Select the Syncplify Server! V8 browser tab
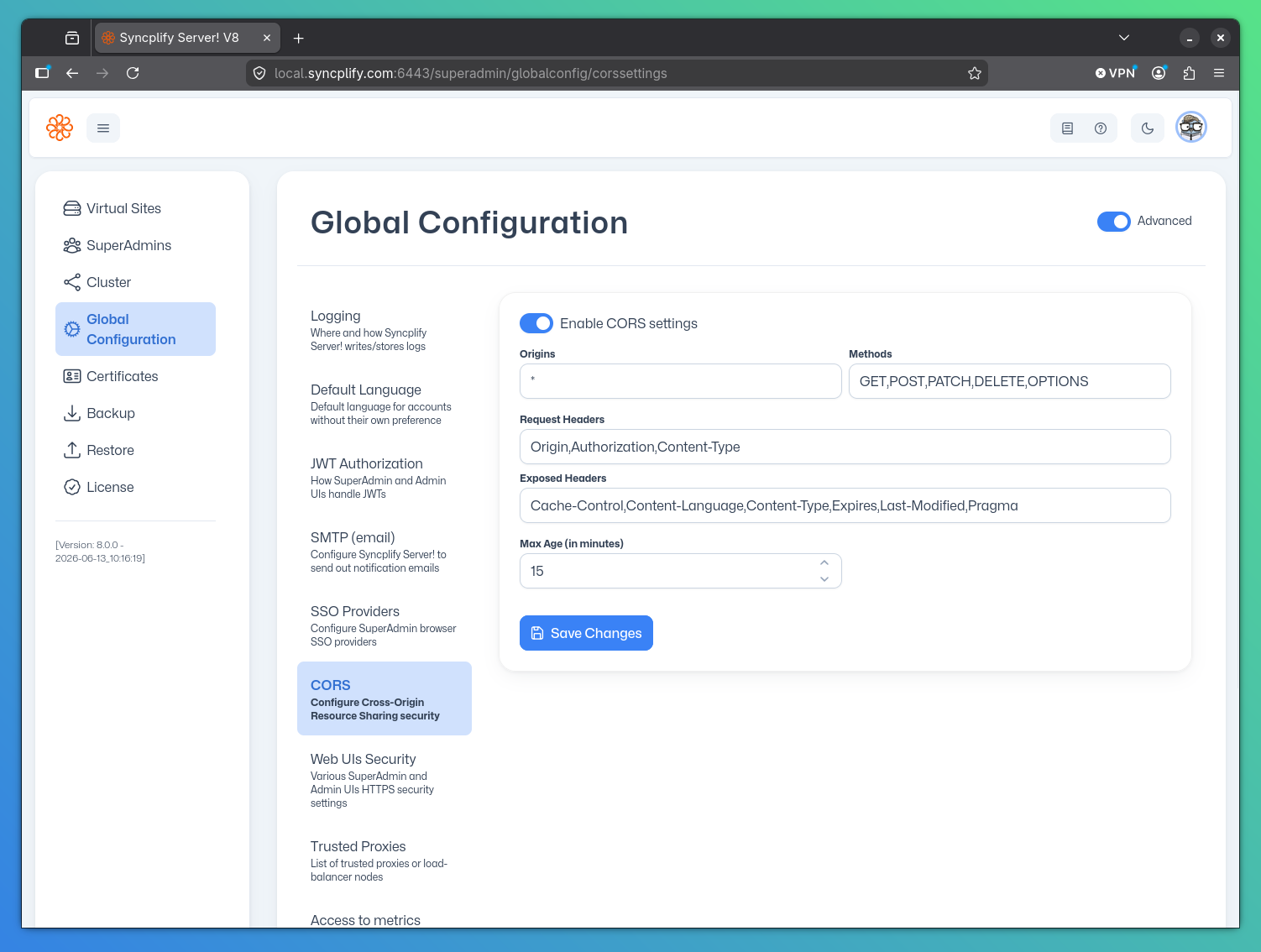Screen dimensions: 1261x952 coord(186,38)
